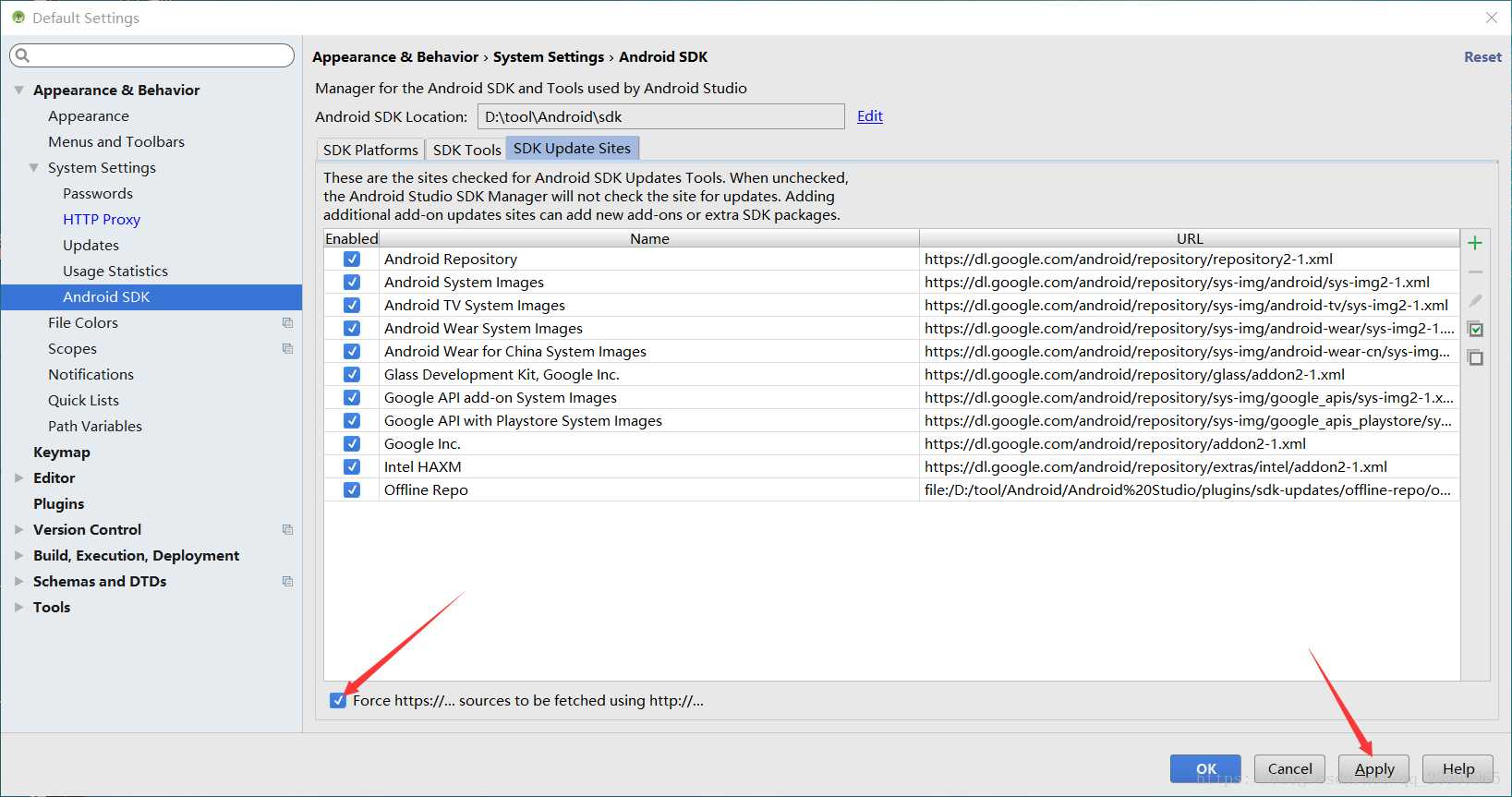The width and height of the screenshot is (1512, 797).
Task: Click the Android Studio title bar icon
Action: 18,18
